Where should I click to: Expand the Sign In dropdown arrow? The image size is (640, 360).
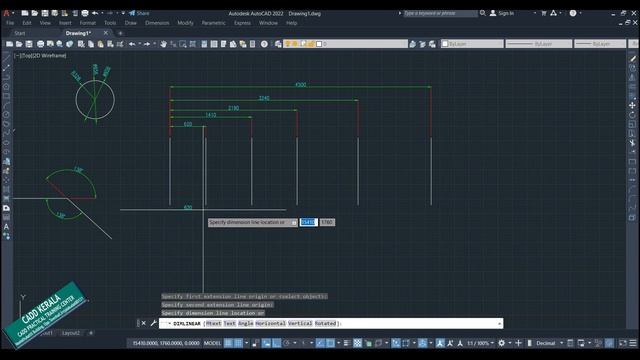point(535,13)
